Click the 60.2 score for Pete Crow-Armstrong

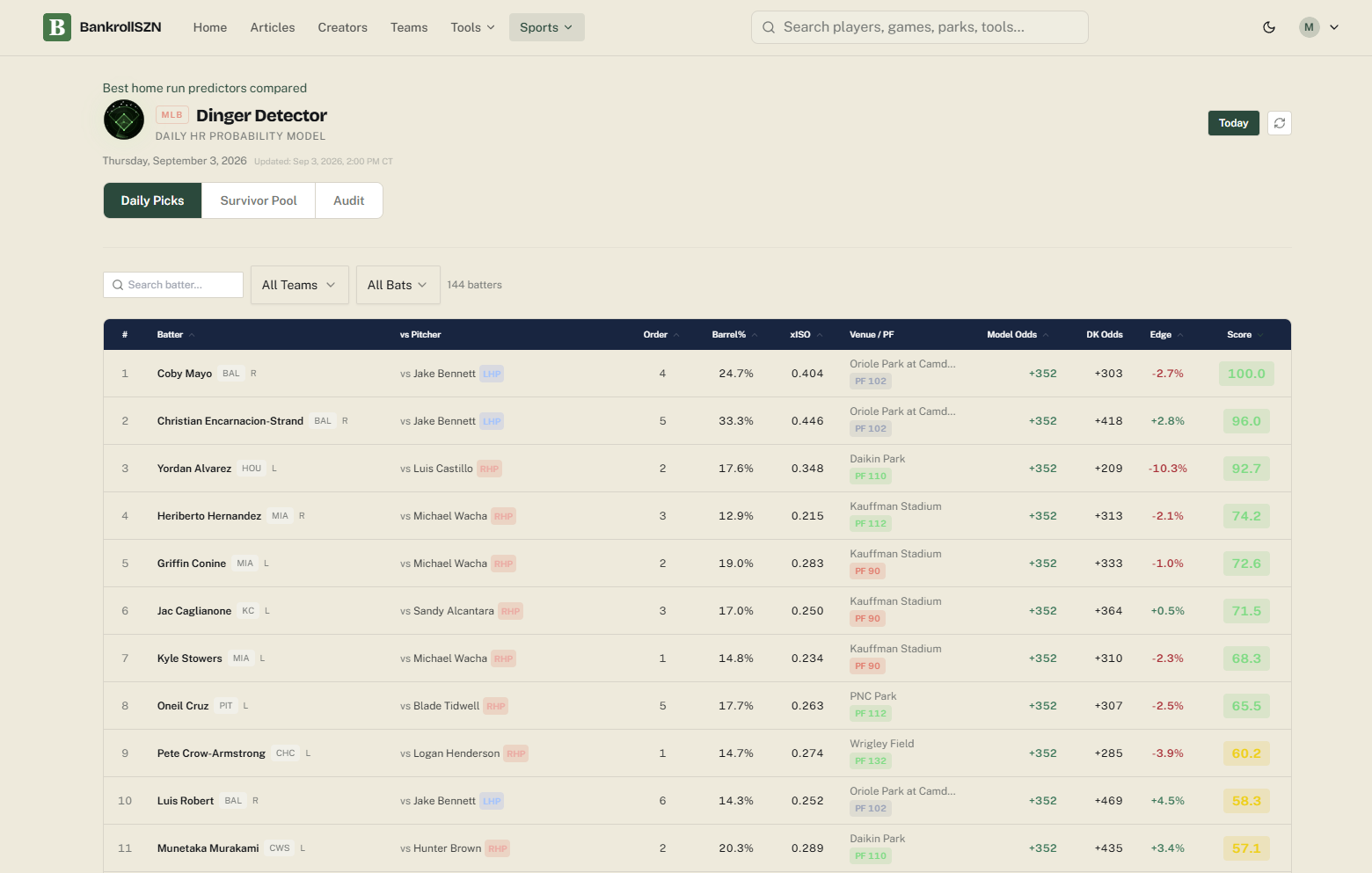tap(1246, 753)
